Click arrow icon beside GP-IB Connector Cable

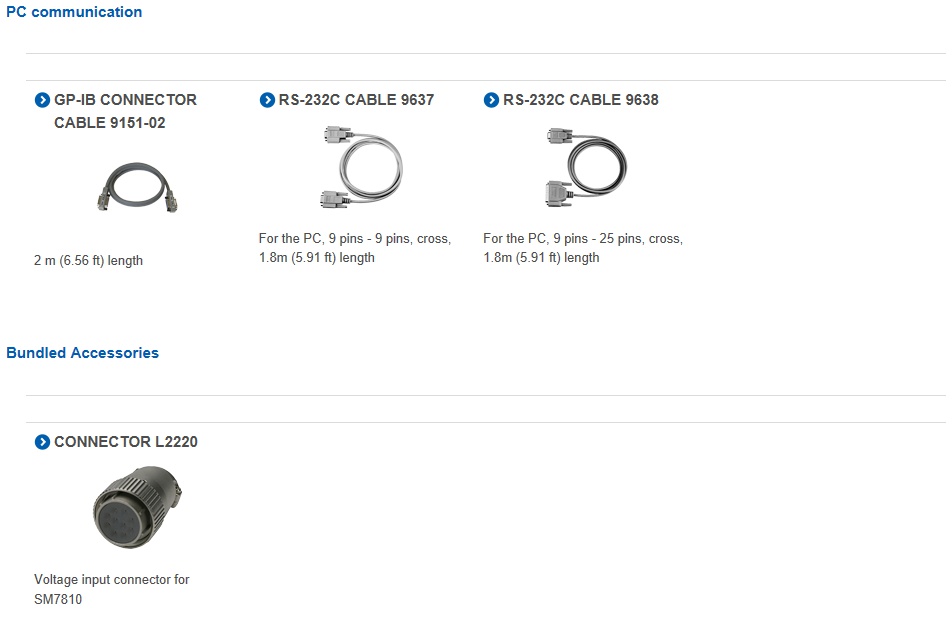42,100
